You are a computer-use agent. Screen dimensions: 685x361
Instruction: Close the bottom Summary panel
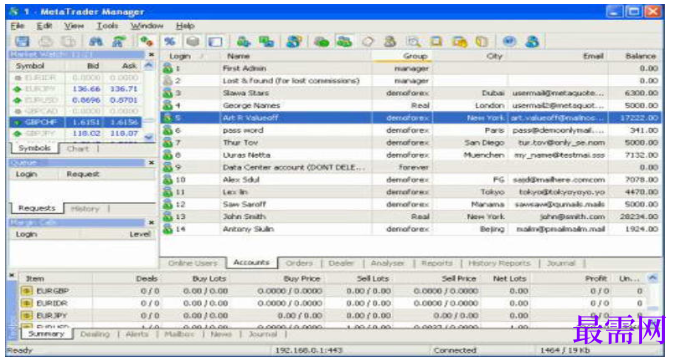coord(12,275)
